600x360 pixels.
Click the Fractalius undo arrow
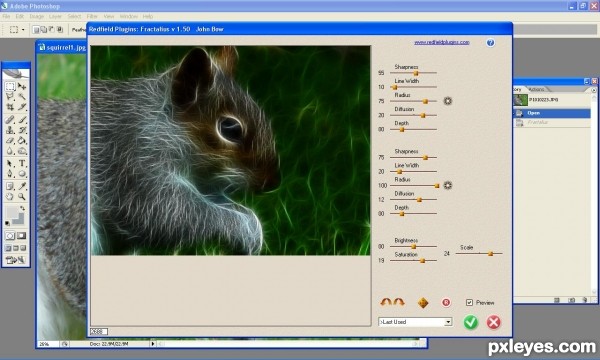point(386,302)
